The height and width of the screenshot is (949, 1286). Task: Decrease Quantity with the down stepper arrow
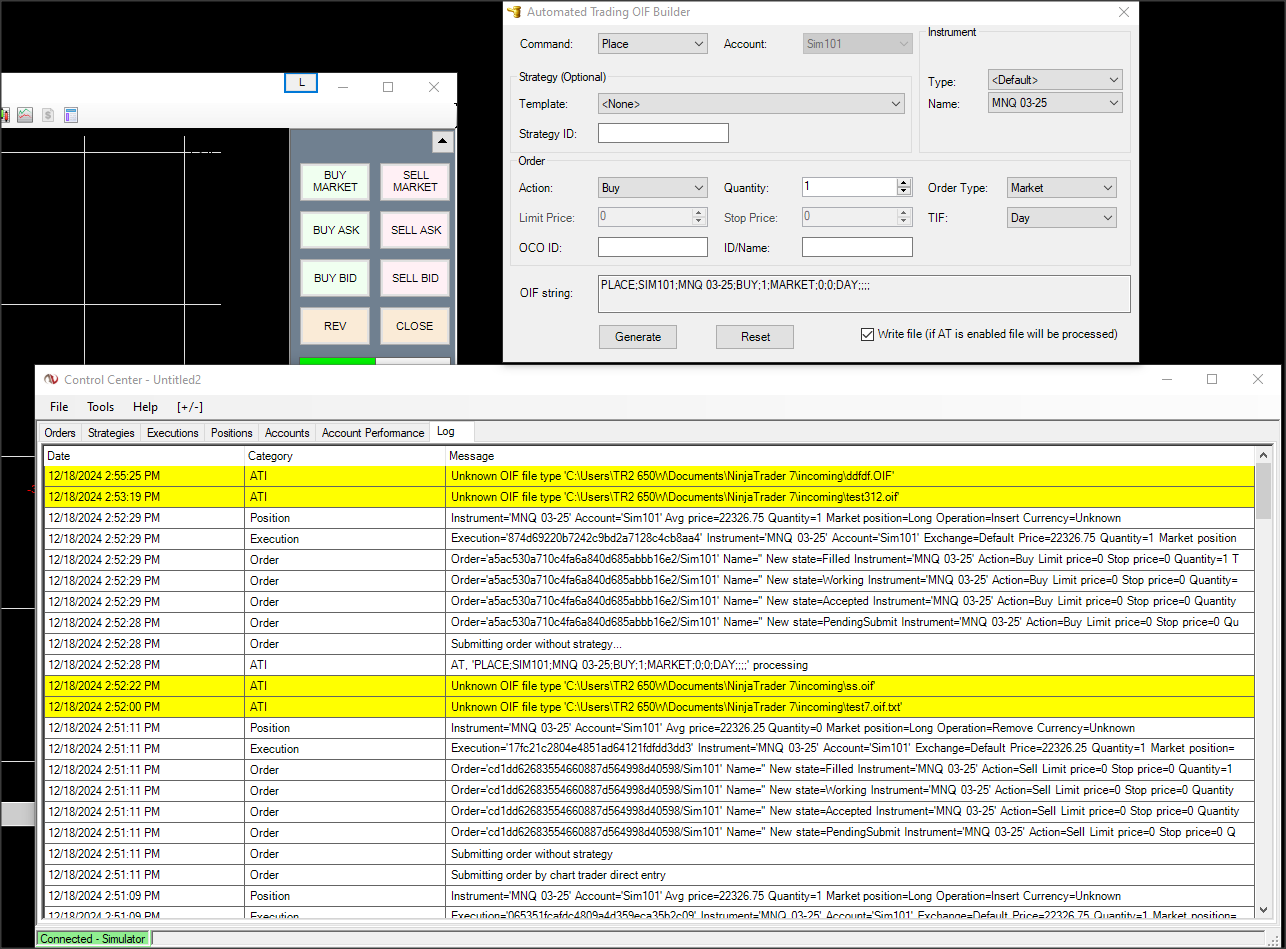click(x=905, y=191)
